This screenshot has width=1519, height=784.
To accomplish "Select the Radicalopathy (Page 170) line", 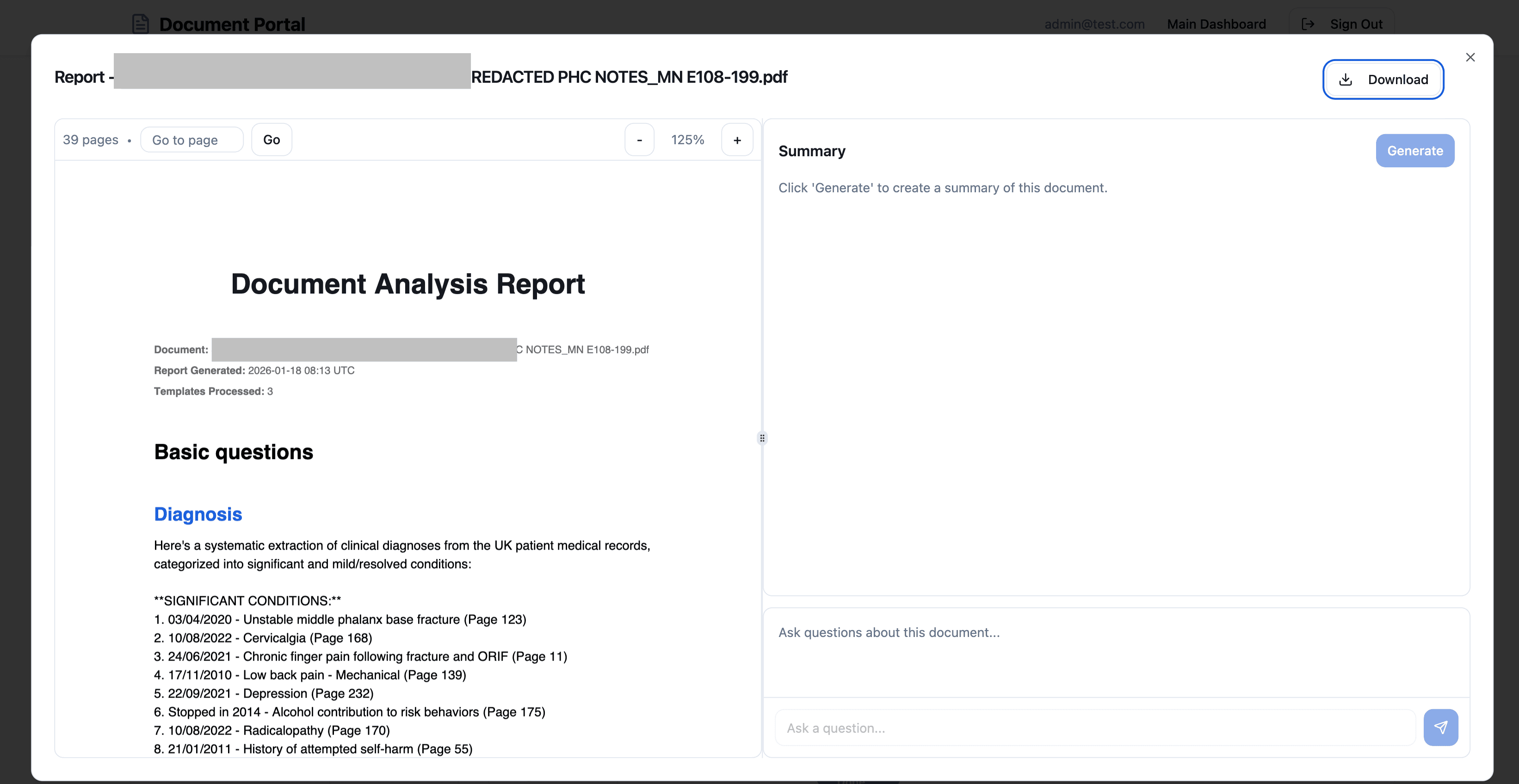I will 272,730.
